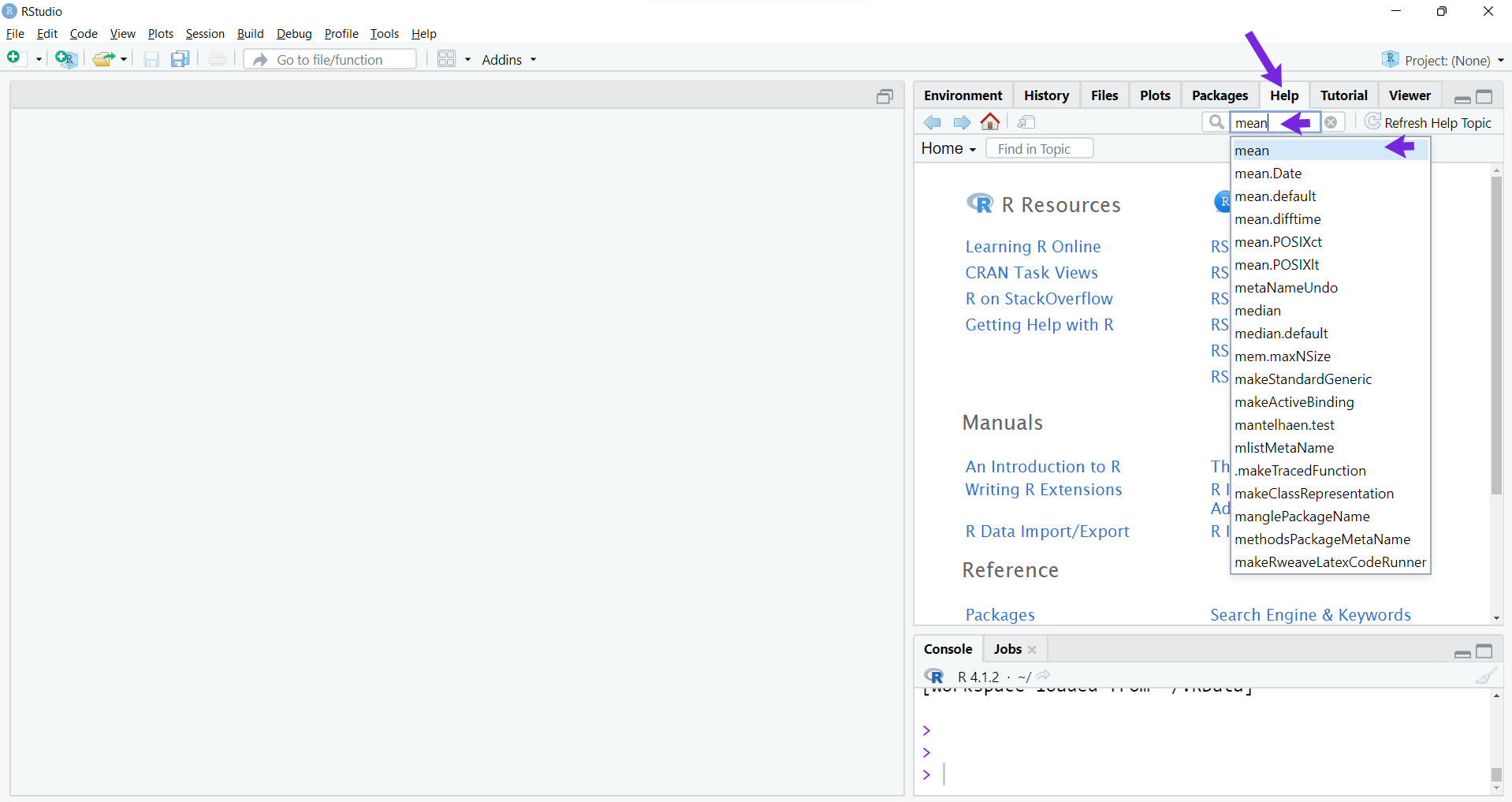The width and height of the screenshot is (1512, 802).
Task: Click Refresh Help Topic button
Action: pyautogui.click(x=1428, y=122)
